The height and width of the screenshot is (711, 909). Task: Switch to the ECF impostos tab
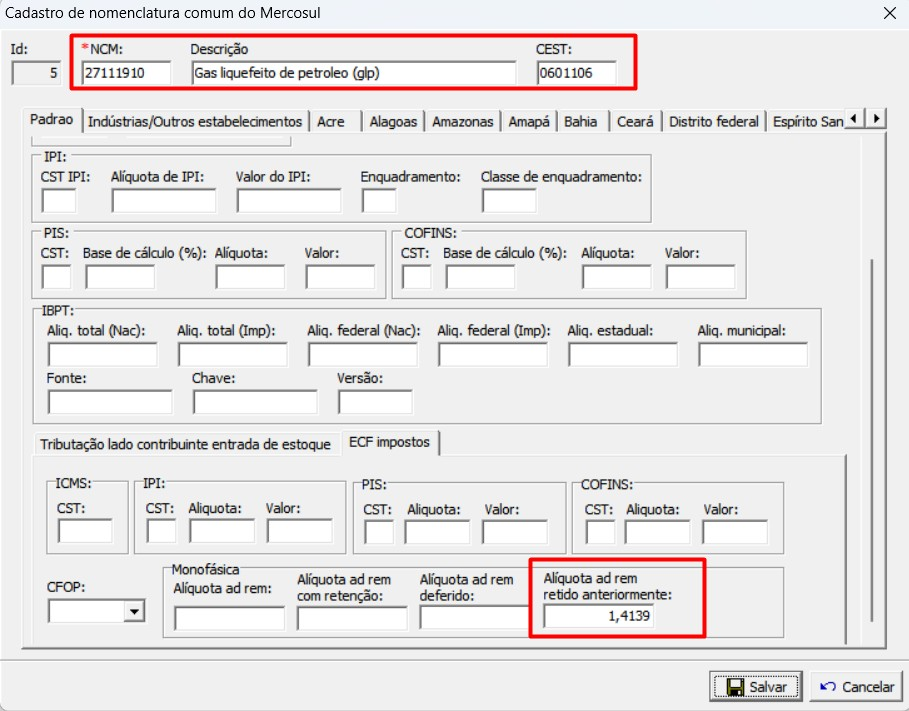(x=391, y=444)
